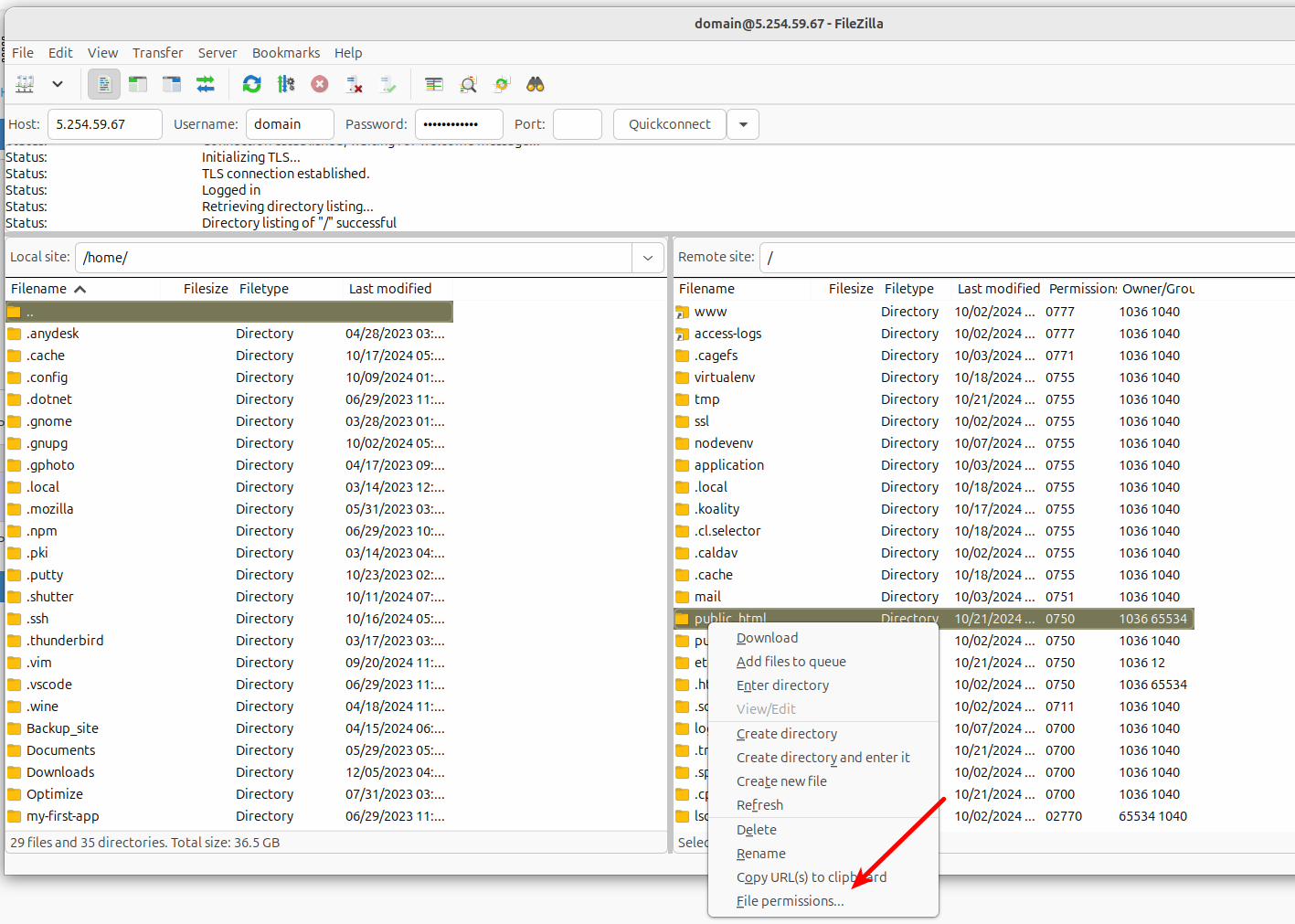The height and width of the screenshot is (924, 1295).
Task: Click the Username input field
Action: click(x=290, y=124)
